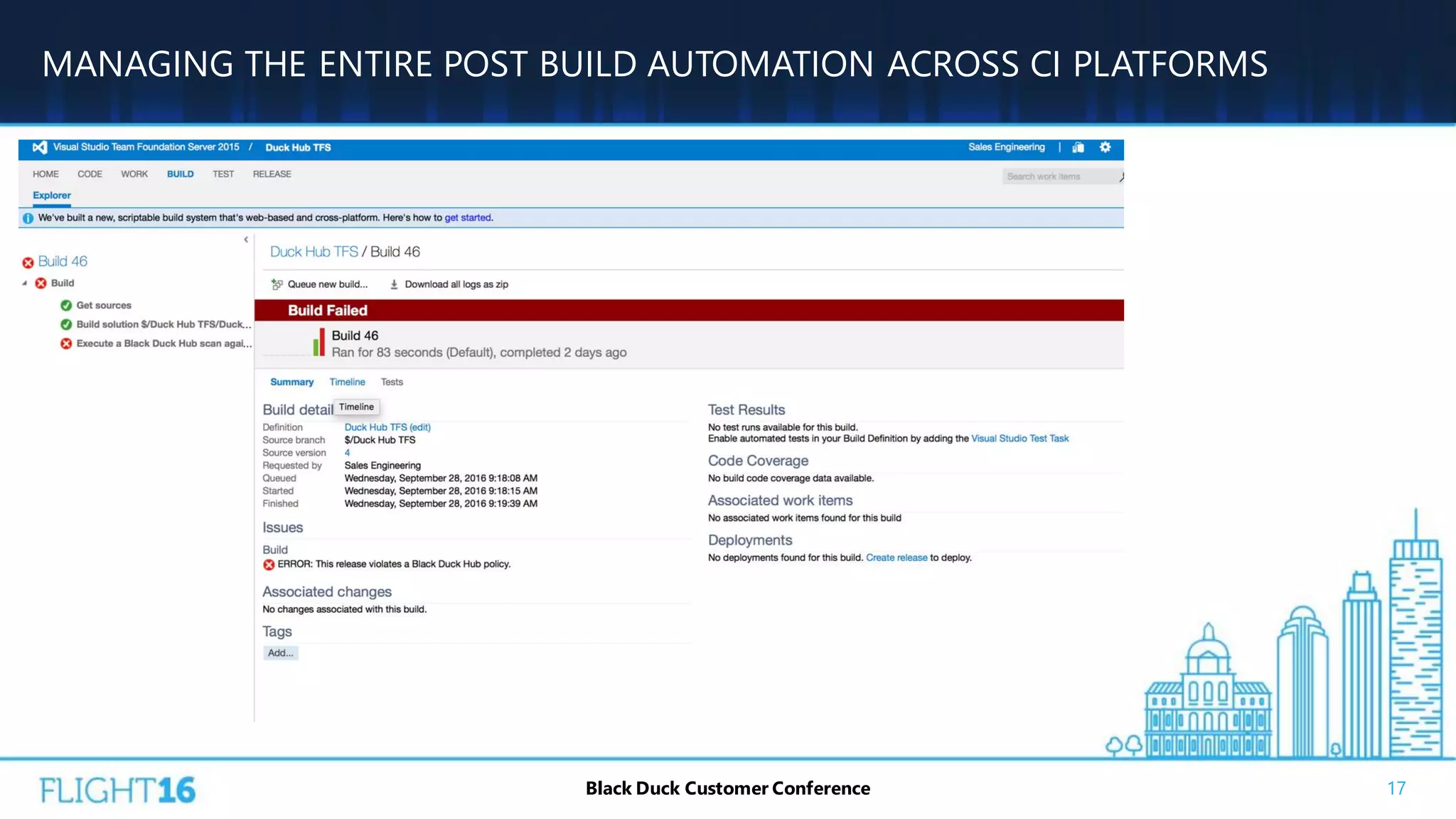The height and width of the screenshot is (819, 1456).
Task: Click the info icon in the notification bar
Action: [28, 218]
